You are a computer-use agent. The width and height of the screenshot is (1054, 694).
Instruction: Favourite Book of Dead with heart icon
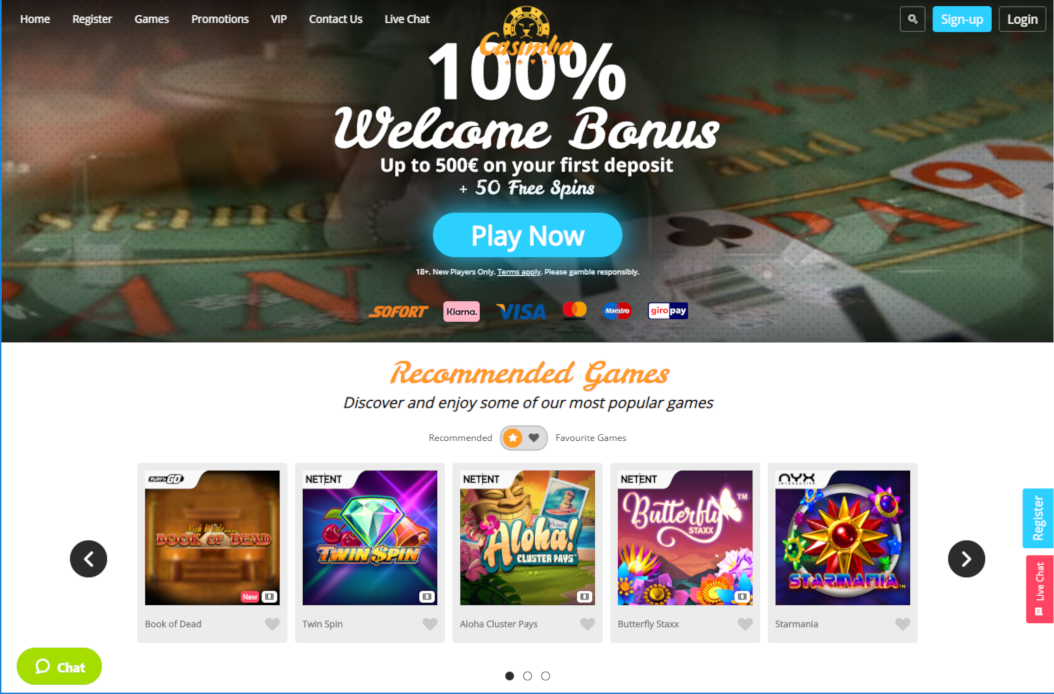(x=272, y=624)
